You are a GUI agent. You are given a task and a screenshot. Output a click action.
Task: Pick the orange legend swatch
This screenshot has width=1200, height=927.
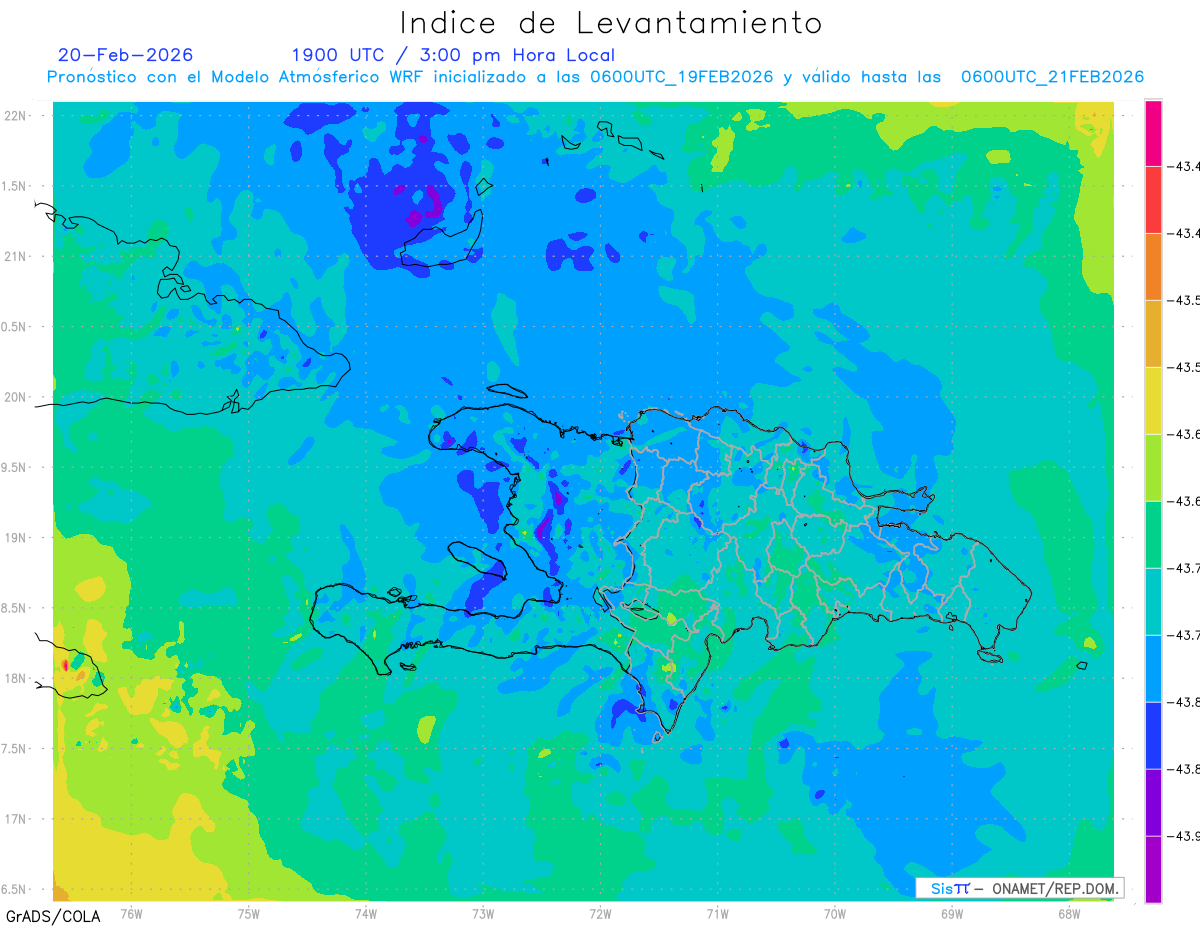[1153, 267]
